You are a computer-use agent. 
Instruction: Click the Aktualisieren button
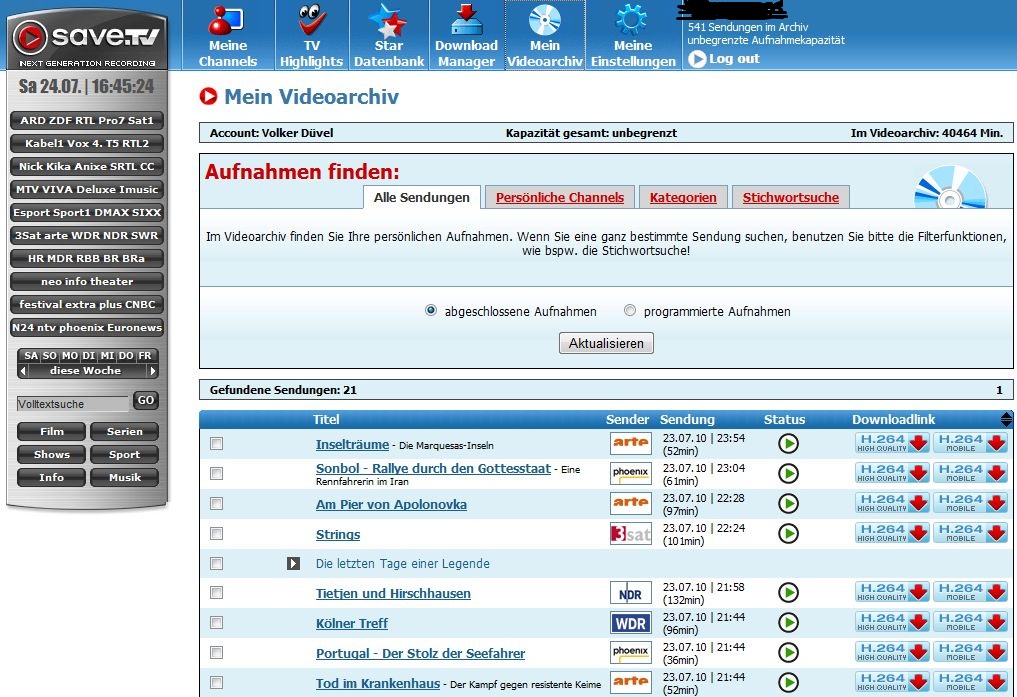coord(606,343)
